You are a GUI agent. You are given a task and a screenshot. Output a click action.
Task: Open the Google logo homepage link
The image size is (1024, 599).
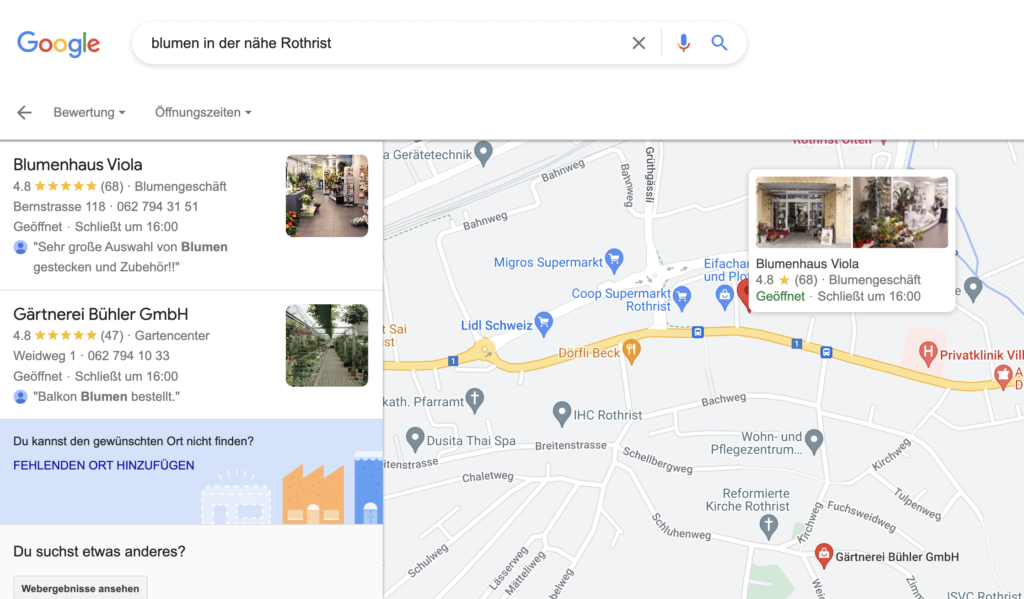59,43
